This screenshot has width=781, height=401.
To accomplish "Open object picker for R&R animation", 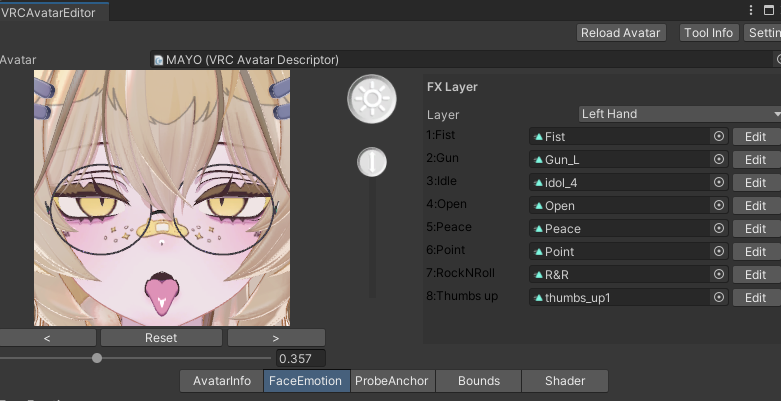I will click(x=719, y=273).
